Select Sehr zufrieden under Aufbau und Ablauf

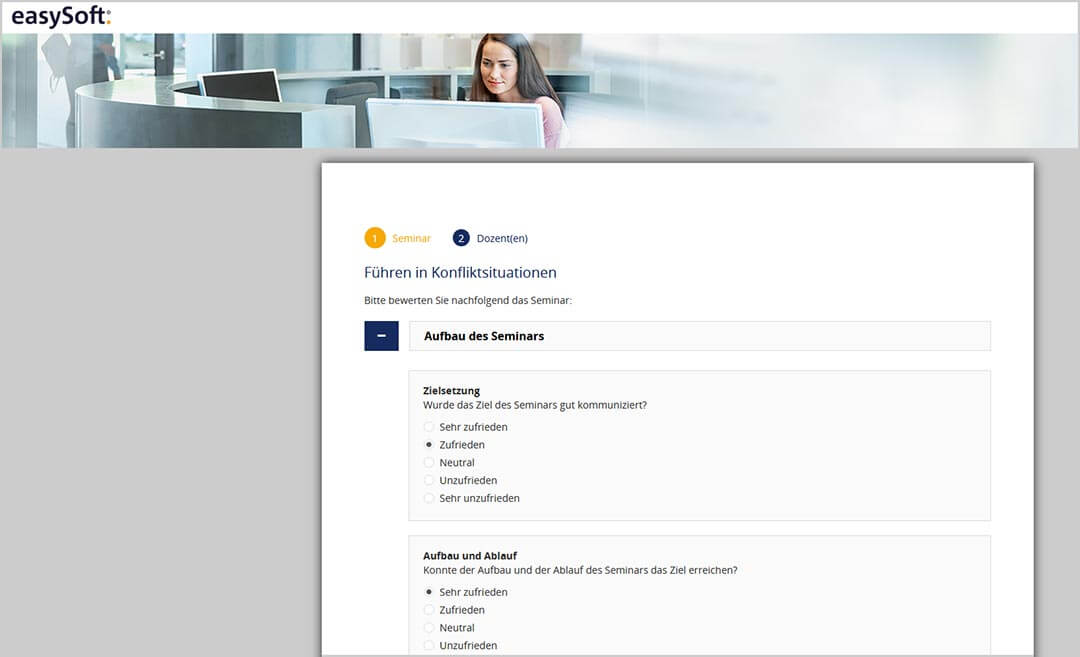pos(428,592)
